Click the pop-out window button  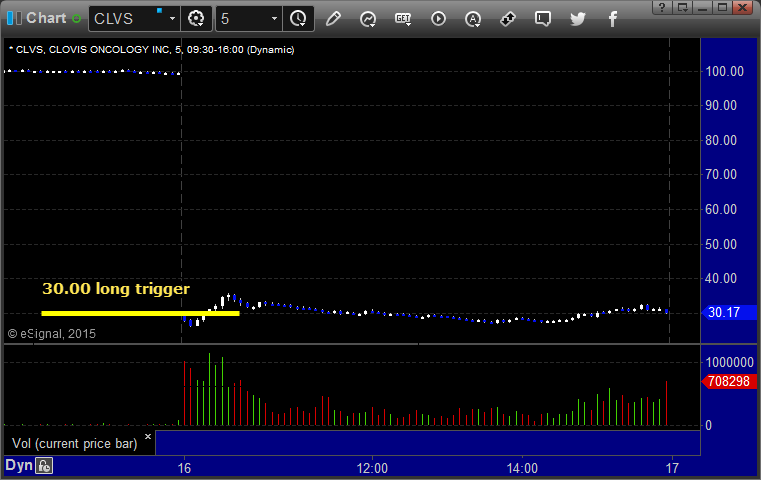point(682,7)
